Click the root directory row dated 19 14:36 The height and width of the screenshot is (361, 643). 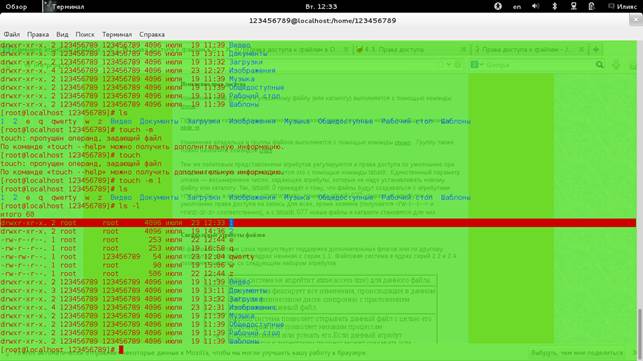click(117, 231)
